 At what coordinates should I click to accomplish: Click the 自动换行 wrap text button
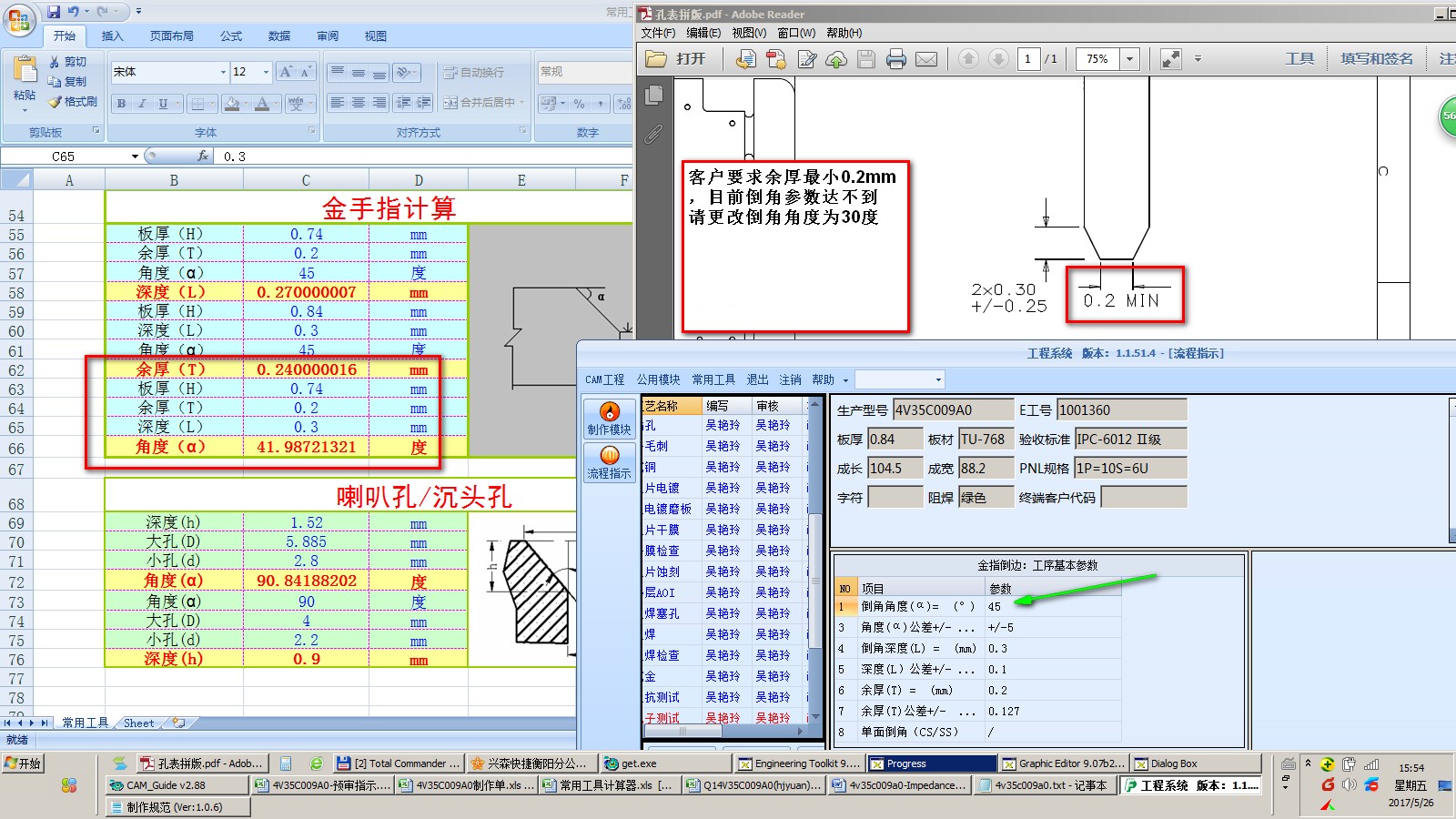[473, 72]
